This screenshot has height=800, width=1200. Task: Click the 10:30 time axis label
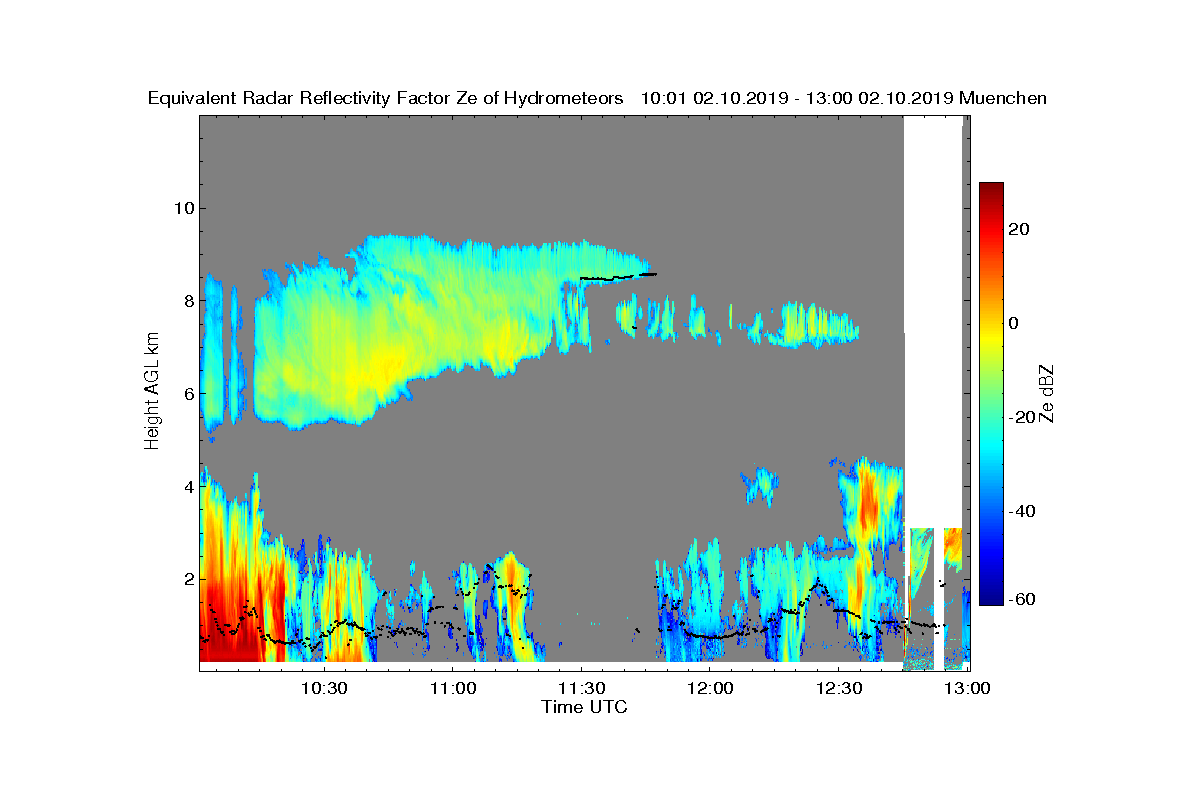pyautogui.click(x=324, y=689)
